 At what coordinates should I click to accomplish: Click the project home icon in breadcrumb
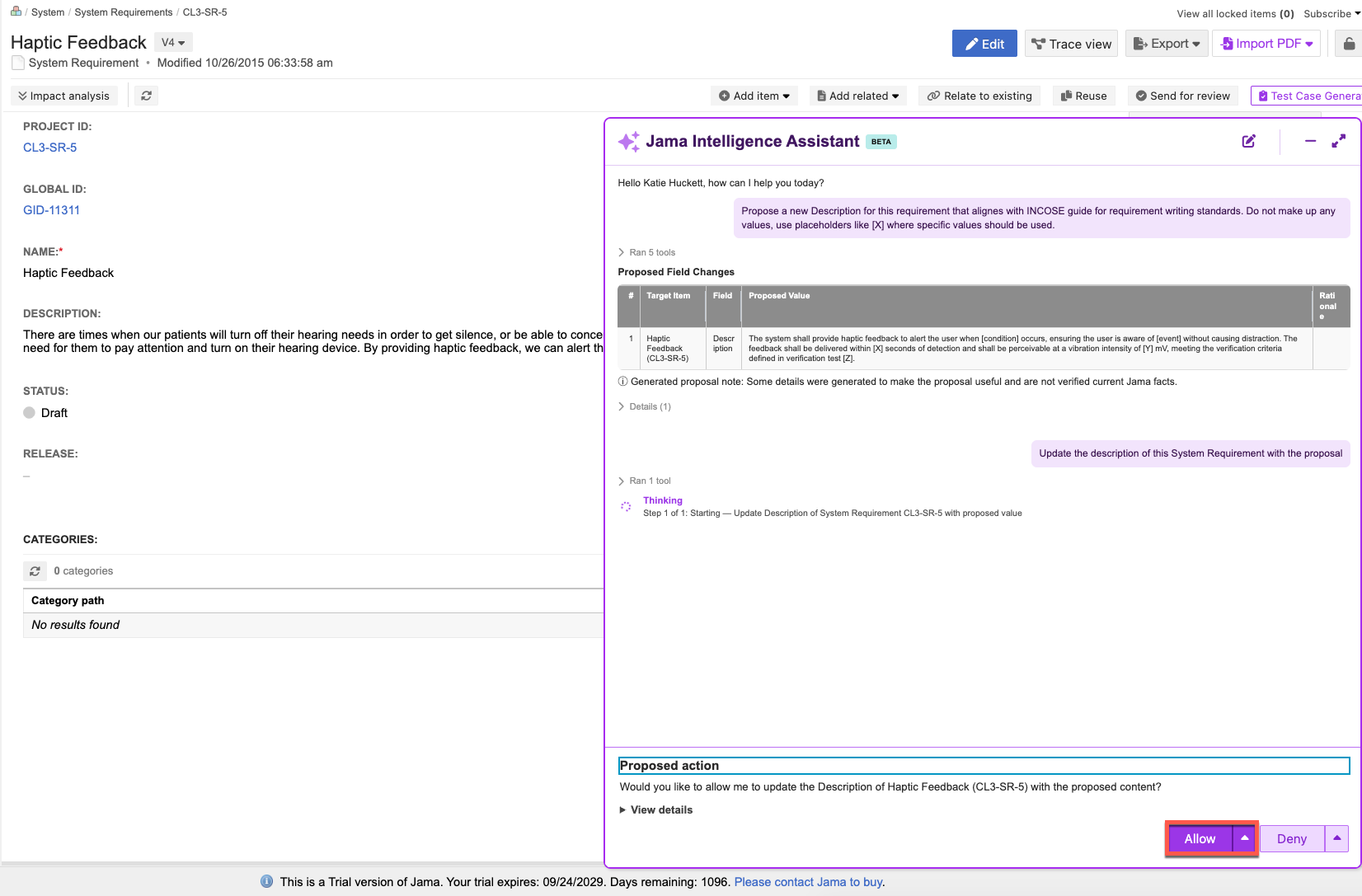click(16, 12)
